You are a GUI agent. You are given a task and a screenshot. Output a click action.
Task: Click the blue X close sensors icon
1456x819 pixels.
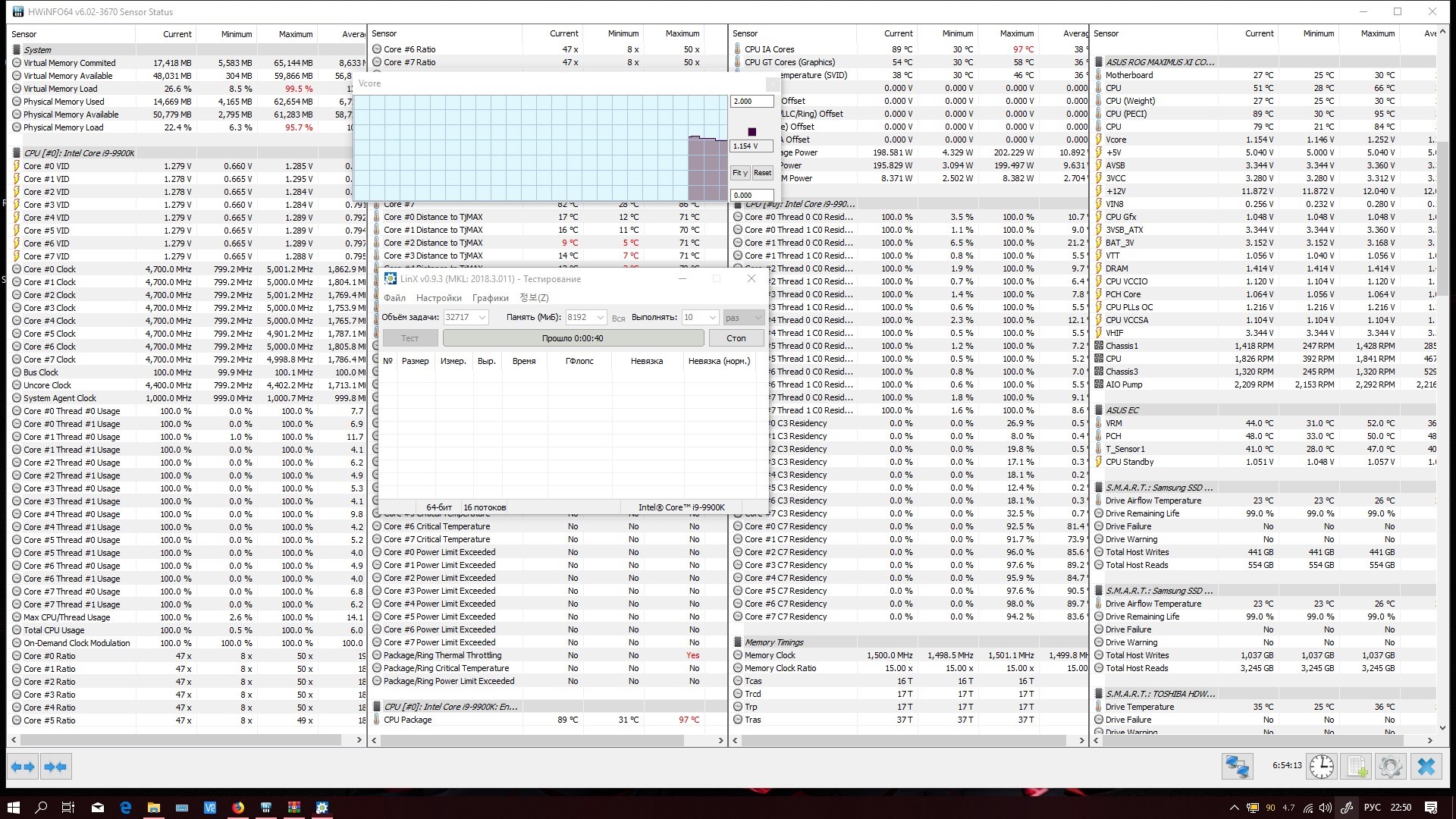1426,767
